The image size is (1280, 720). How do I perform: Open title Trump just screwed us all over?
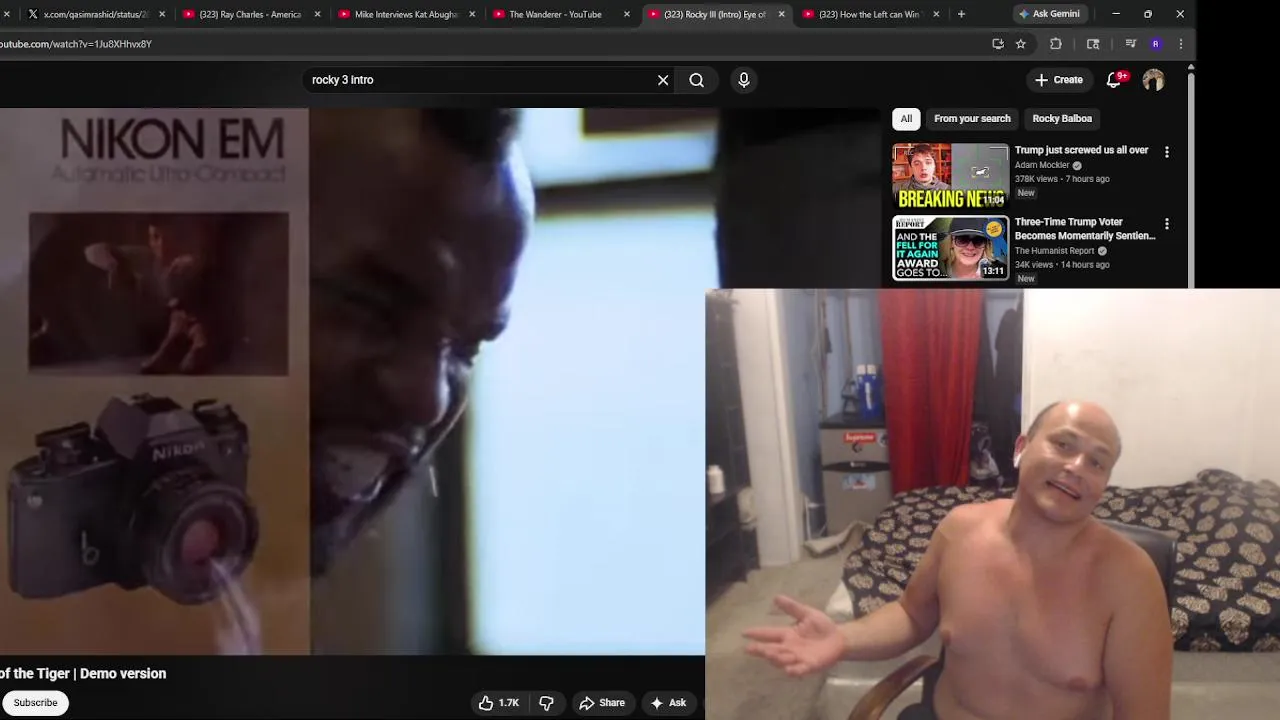[x=1081, y=150]
